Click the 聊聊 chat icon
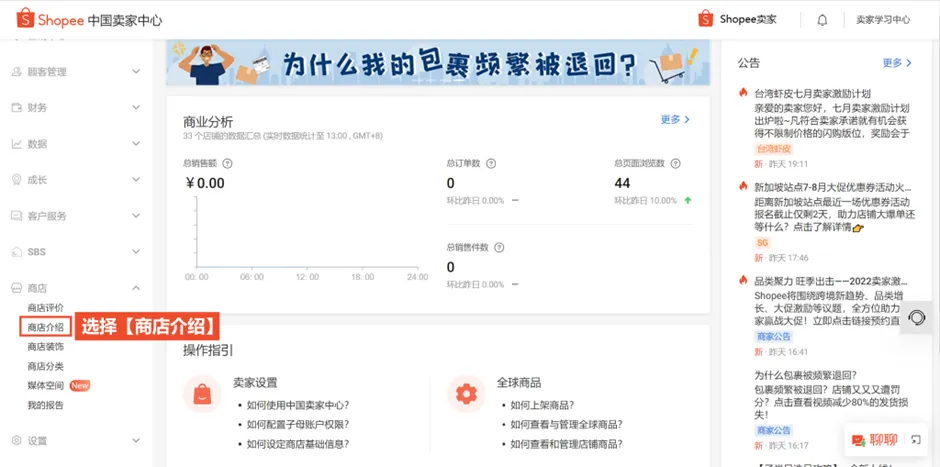 pos(858,441)
